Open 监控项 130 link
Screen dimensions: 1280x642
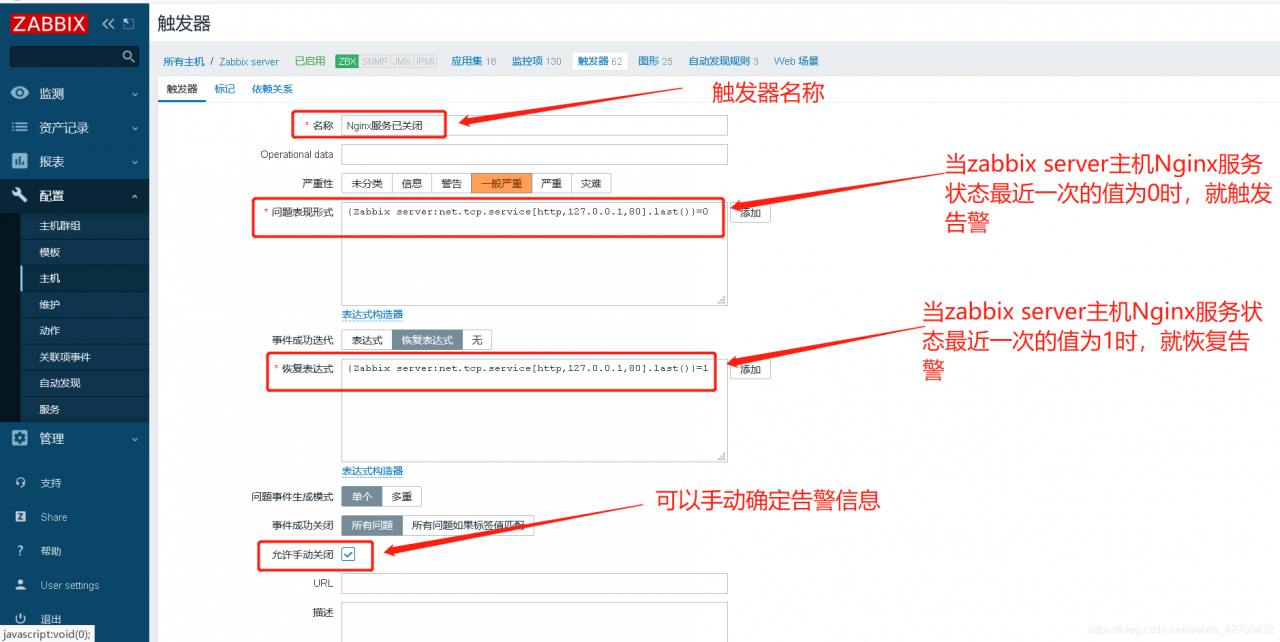coord(536,61)
